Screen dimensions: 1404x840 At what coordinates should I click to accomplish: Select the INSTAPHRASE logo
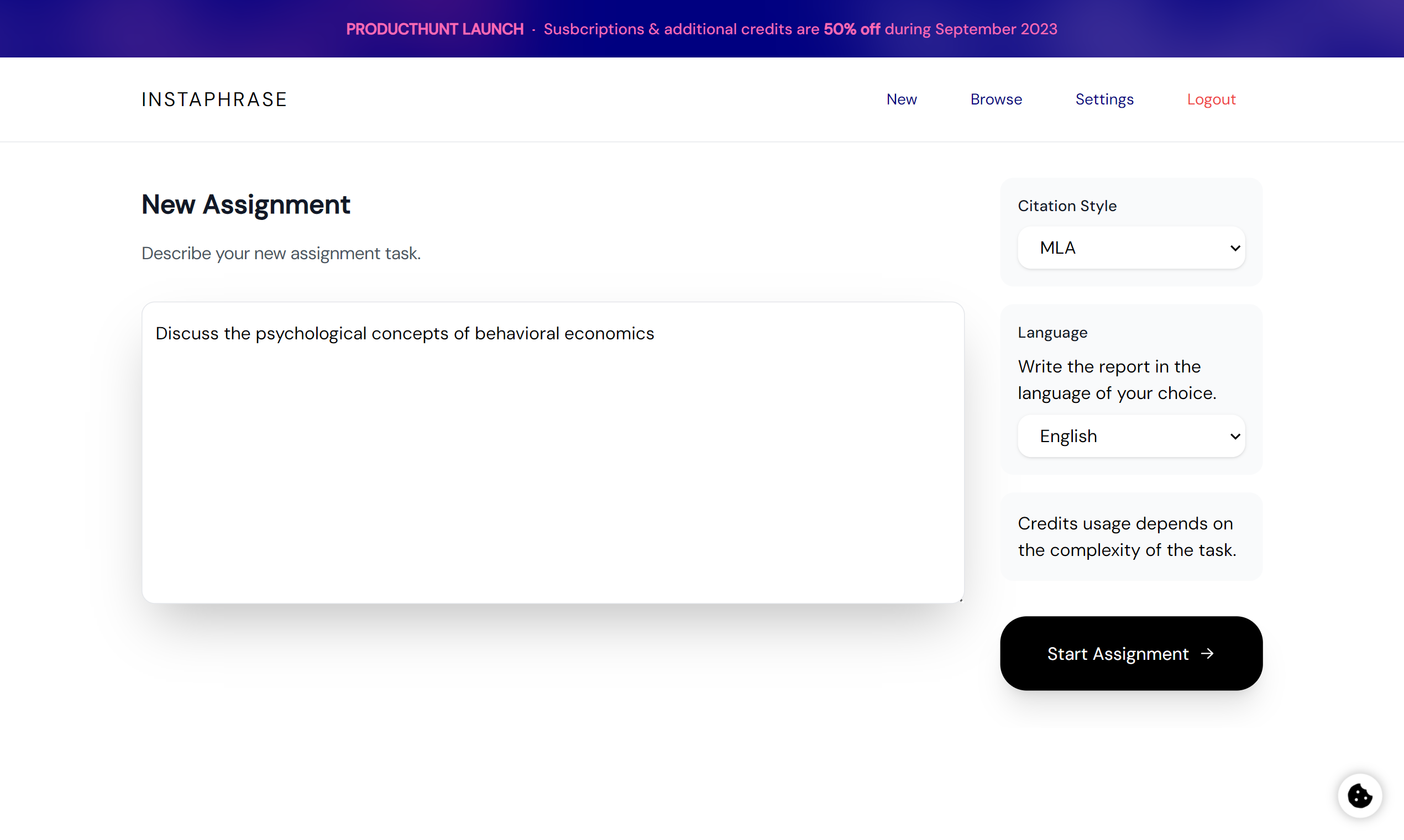pos(214,99)
